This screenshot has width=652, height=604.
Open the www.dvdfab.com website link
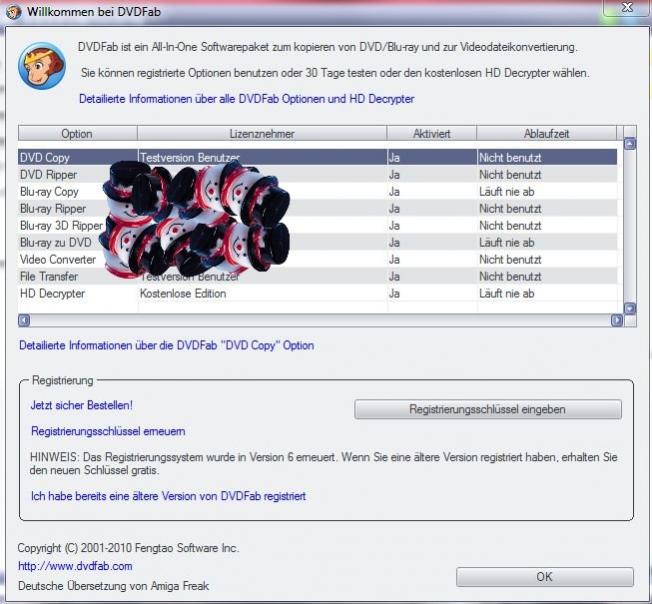point(75,566)
